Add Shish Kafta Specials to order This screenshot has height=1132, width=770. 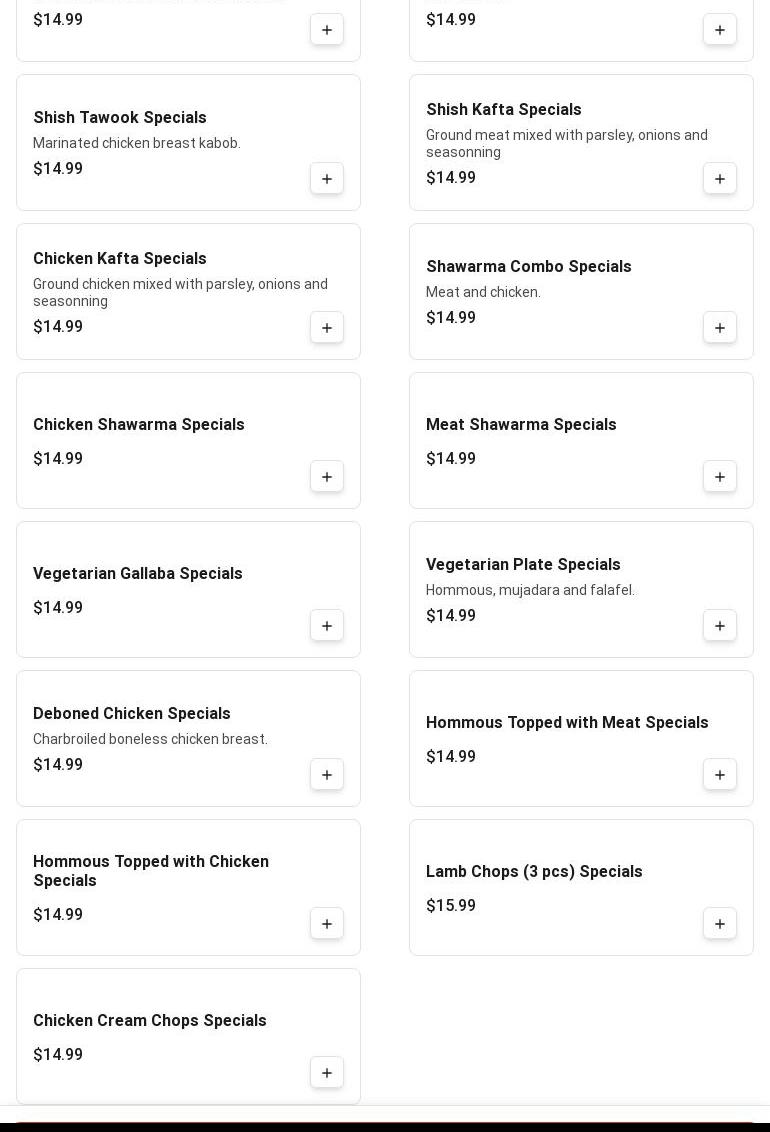point(720,179)
